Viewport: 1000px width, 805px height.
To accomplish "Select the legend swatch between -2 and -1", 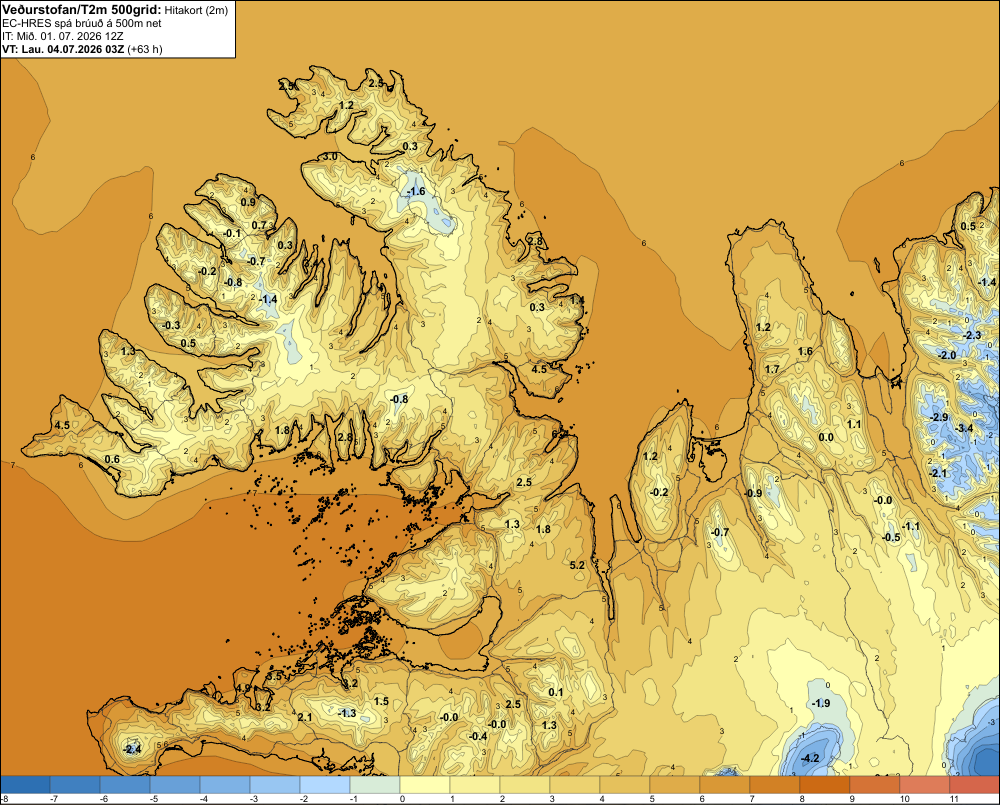I will tap(325, 785).
